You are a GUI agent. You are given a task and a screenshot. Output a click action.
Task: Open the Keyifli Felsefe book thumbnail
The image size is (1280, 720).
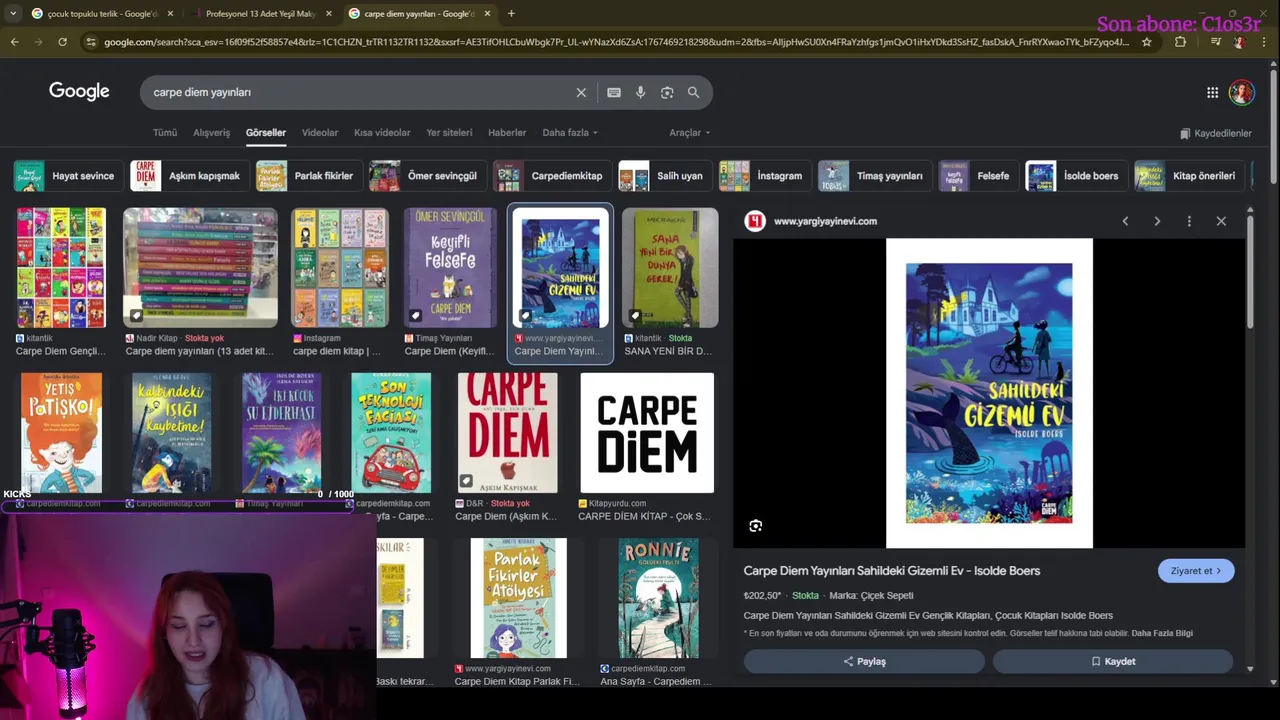coord(449,268)
